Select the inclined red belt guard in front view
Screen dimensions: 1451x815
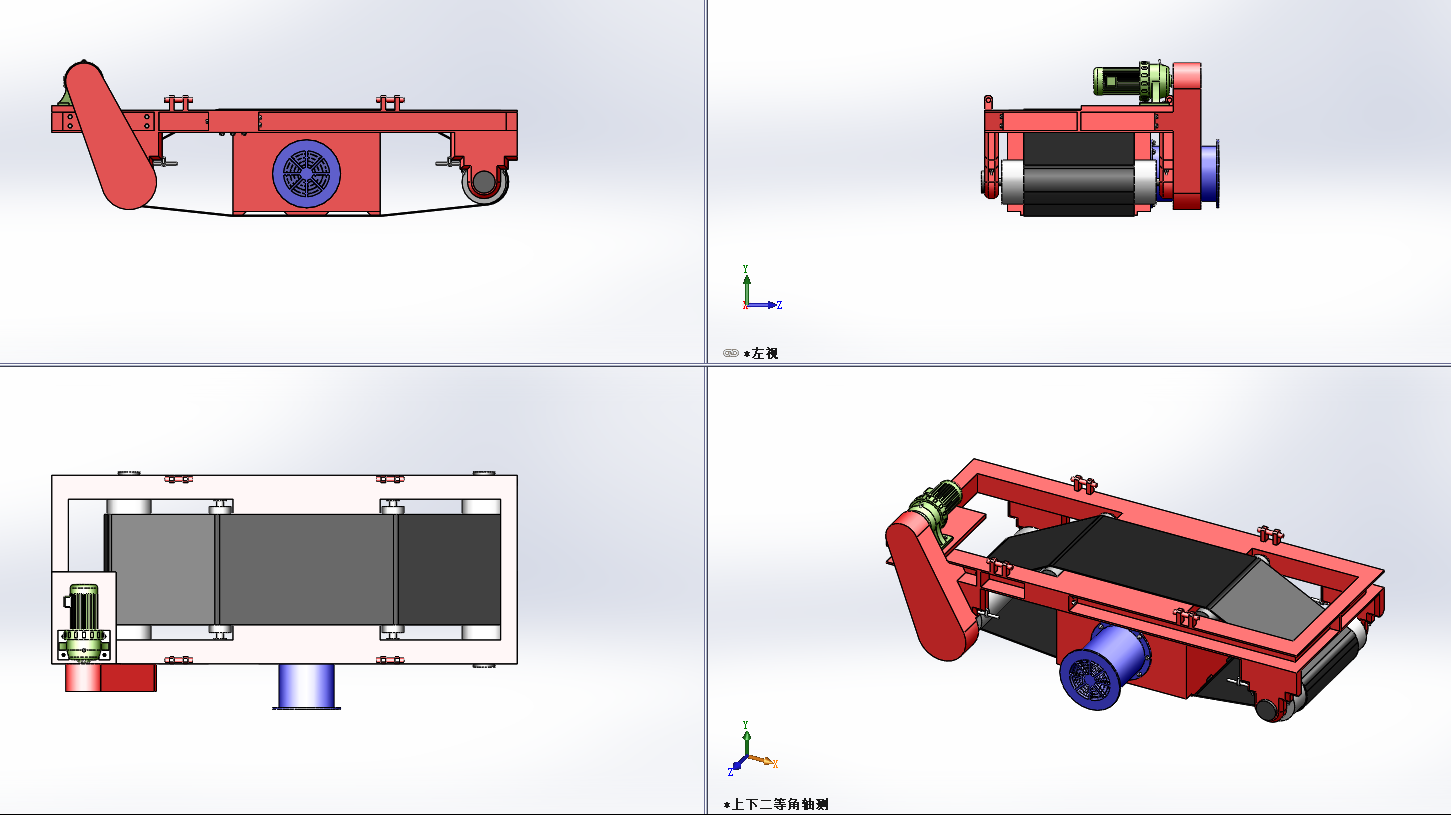111,135
